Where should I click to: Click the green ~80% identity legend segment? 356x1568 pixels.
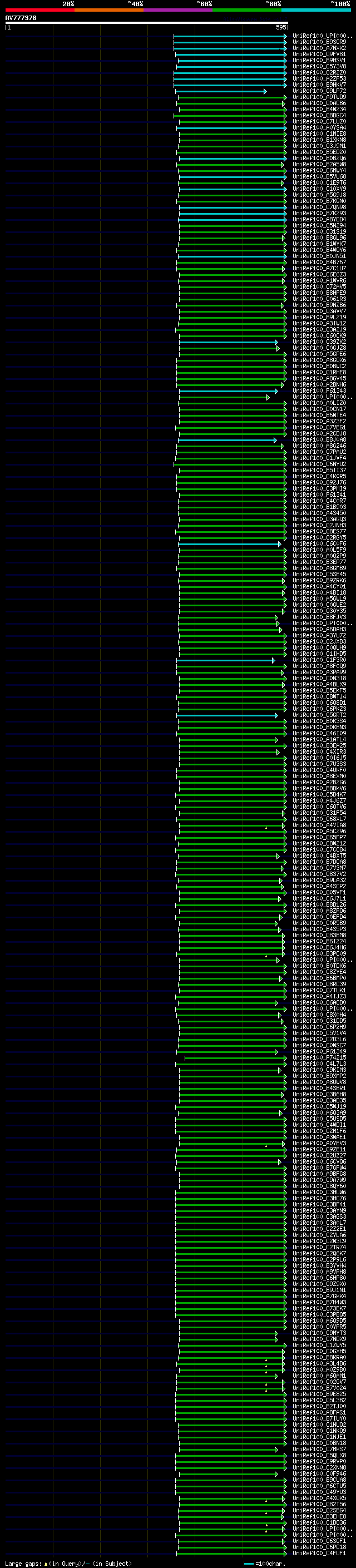point(247,10)
